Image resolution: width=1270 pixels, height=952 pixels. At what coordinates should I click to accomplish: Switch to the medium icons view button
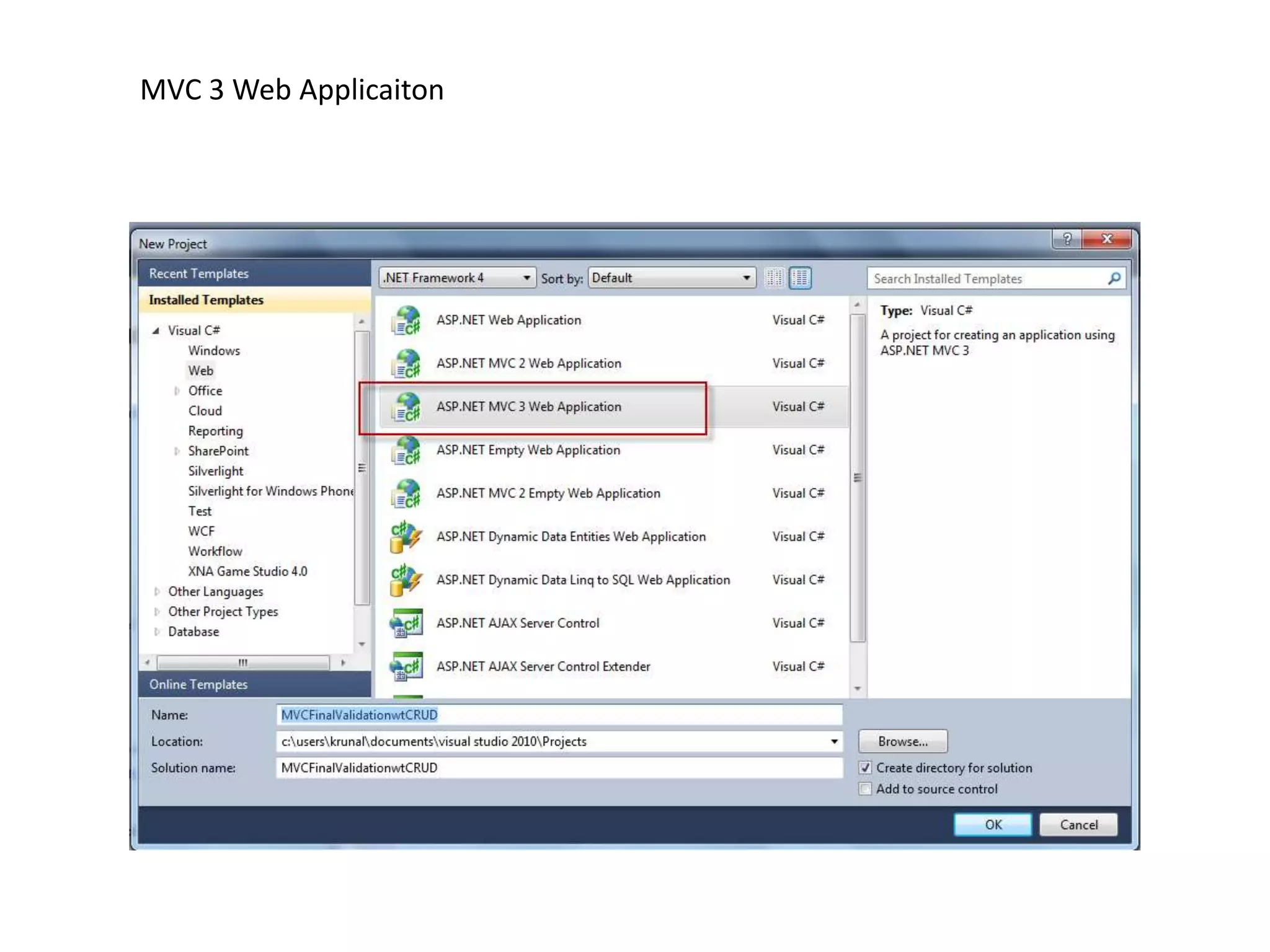click(801, 278)
